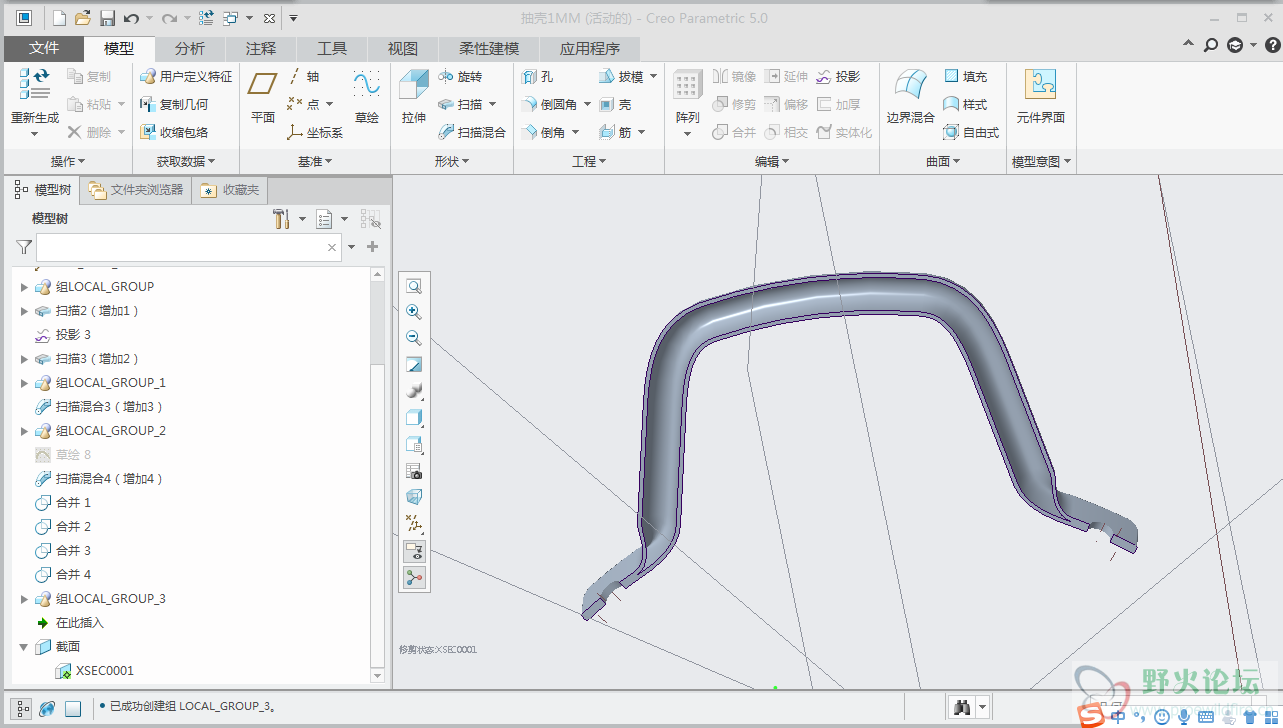The height and width of the screenshot is (728, 1283).
Task: Open the 基准 group dropdown
Action: click(315, 161)
